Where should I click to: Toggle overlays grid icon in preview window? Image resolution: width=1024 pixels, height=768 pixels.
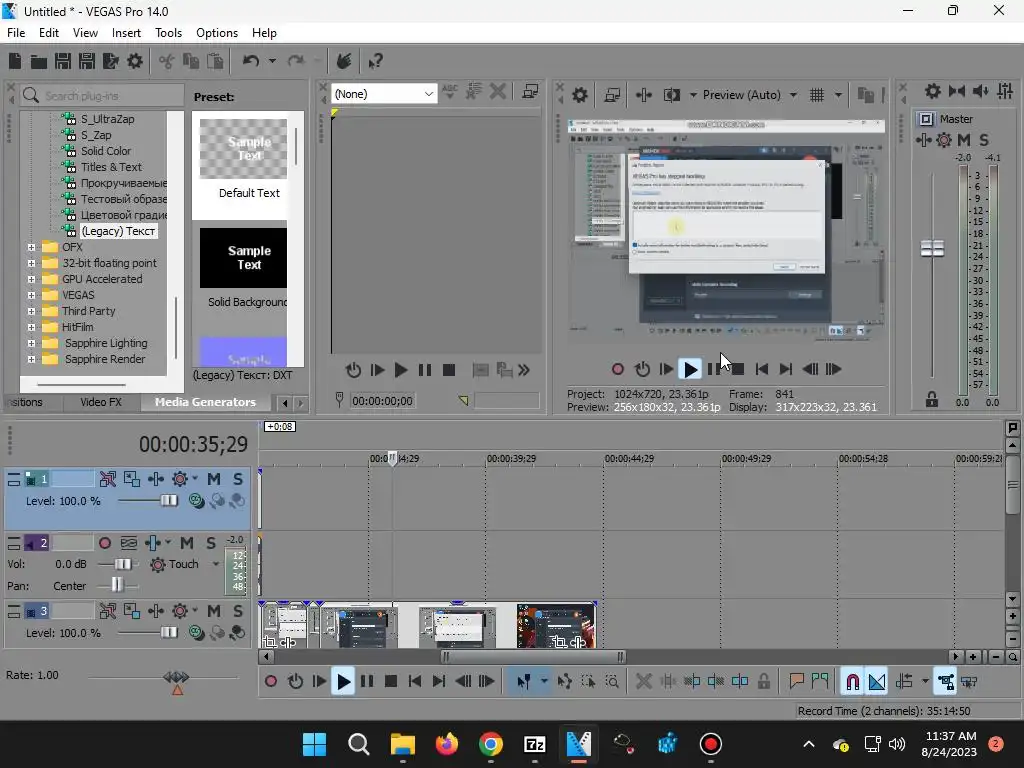pos(817,95)
